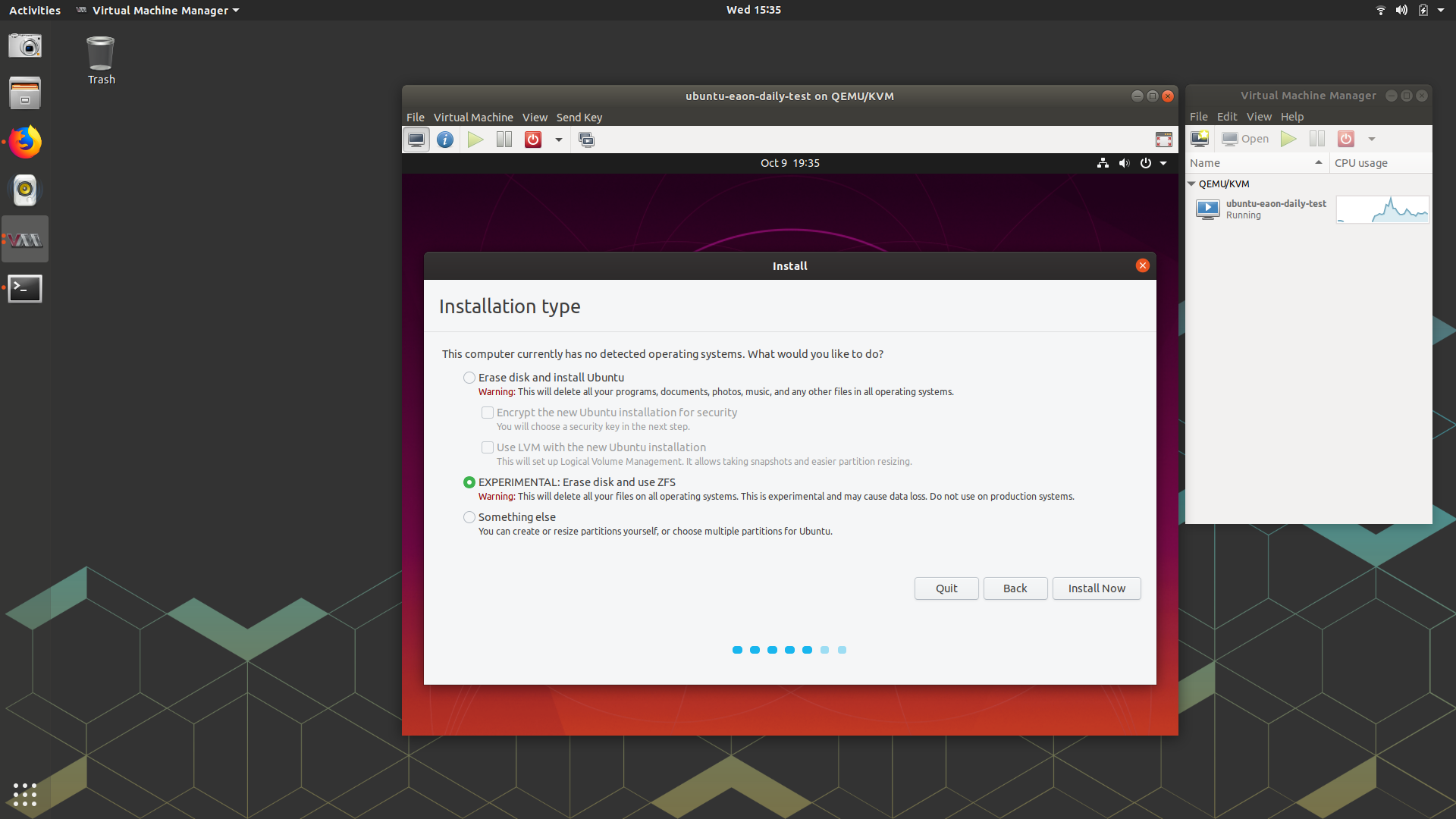Pause the virtual machine in the VM window
This screenshot has height=819, width=1456.
coord(504,140)
